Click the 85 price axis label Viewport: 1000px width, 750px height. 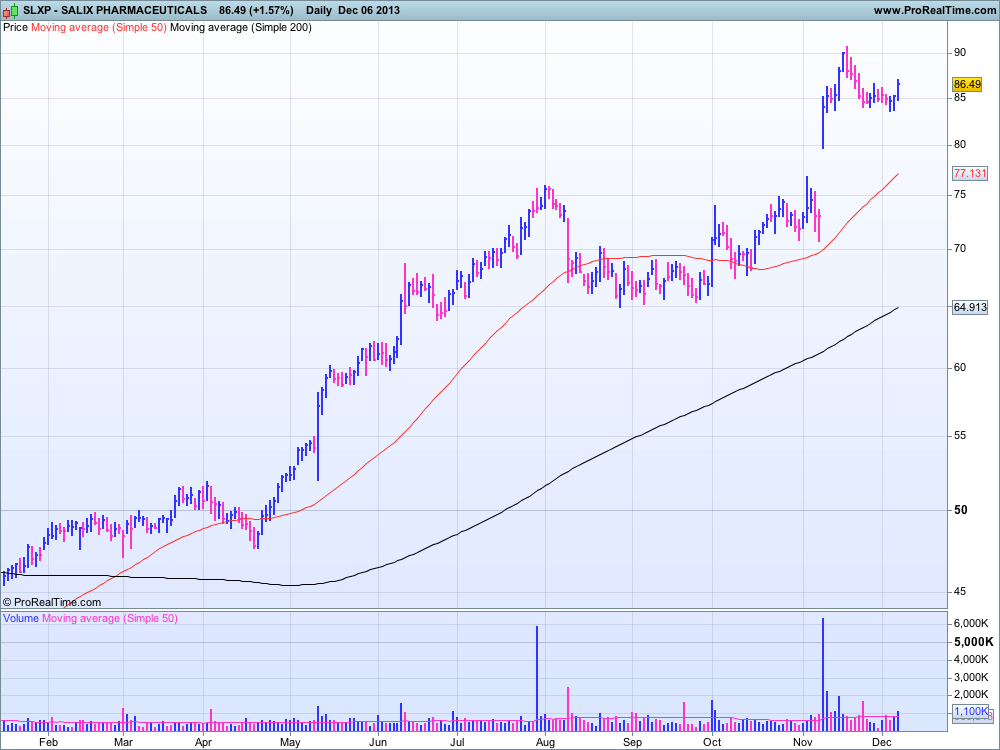(960, 98)
